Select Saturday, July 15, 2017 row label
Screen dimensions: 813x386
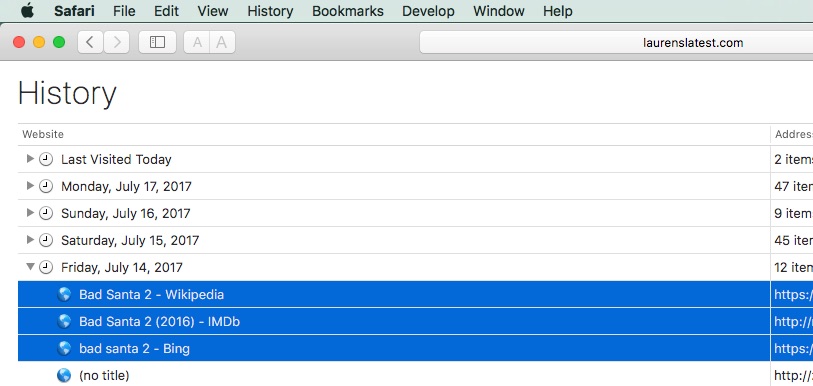point(130,240)
